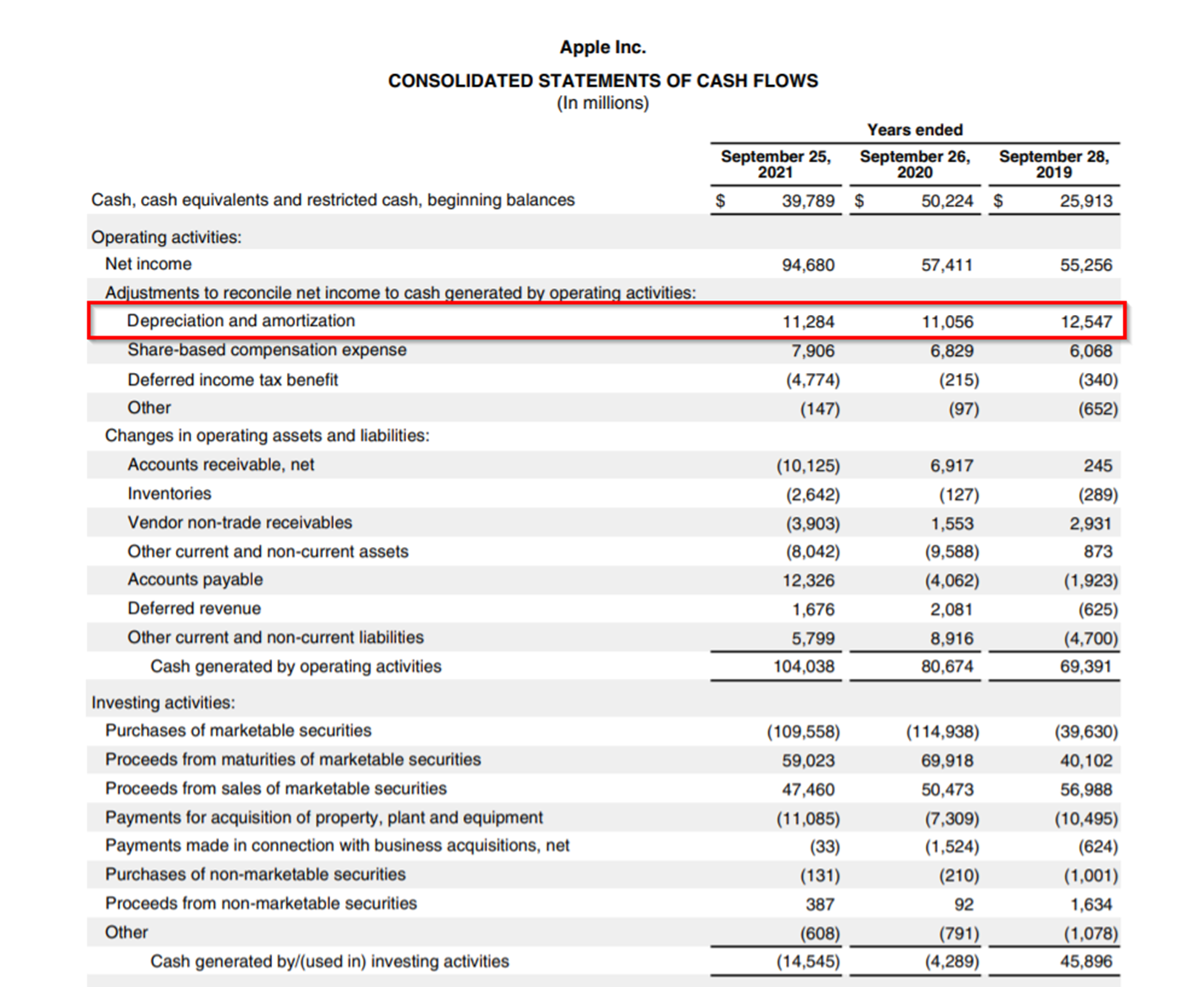Select depreciation value 11,284
1204x987 pixels.
point(808,322)
